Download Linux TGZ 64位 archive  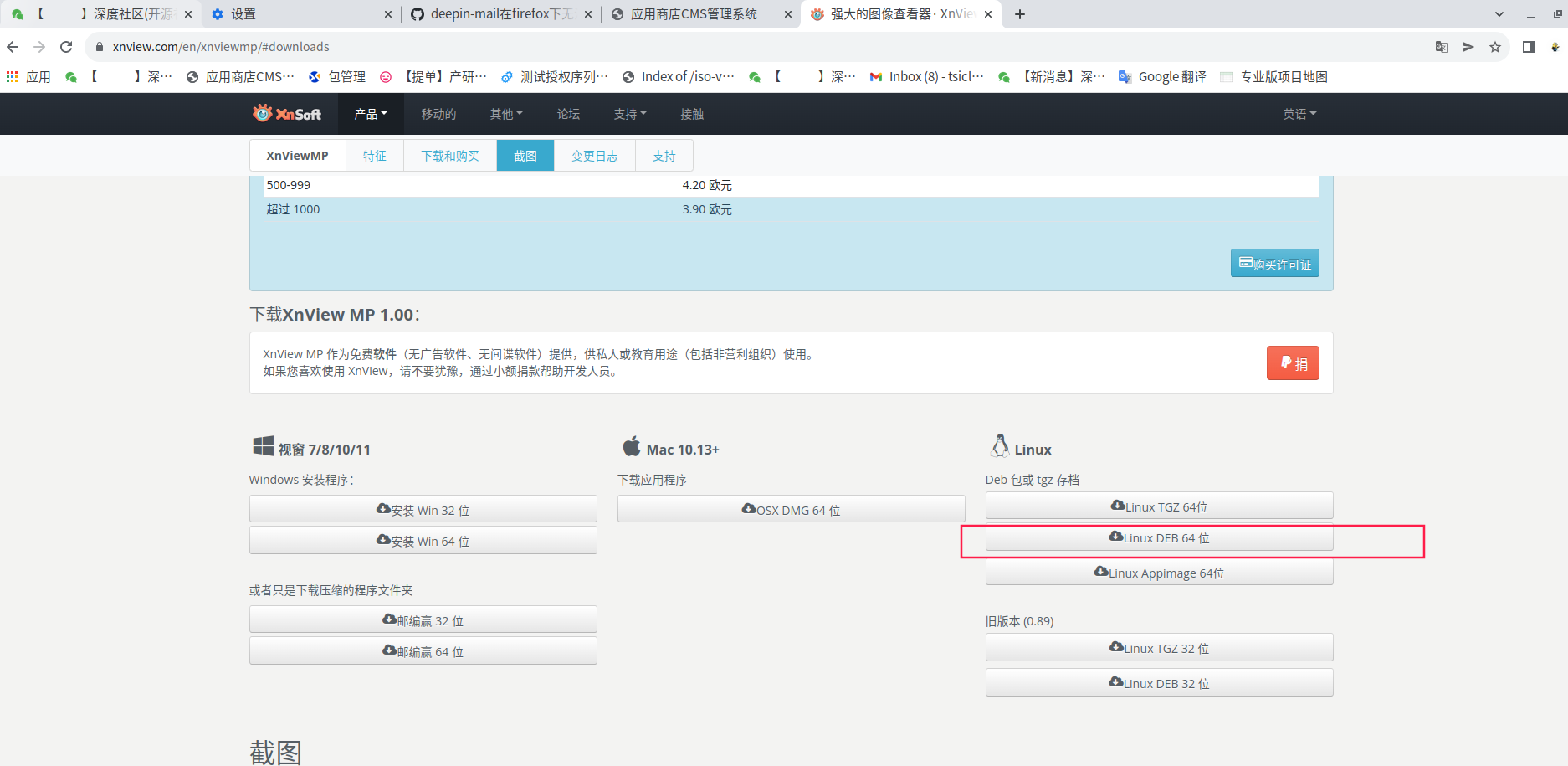point(1160,506)
